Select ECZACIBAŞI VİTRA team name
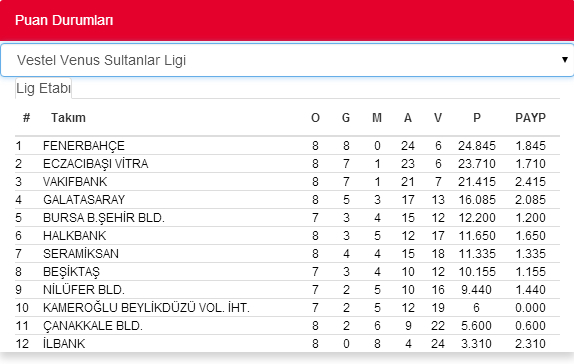Viewport: 574px width, 364px height. tap(96, 164)
